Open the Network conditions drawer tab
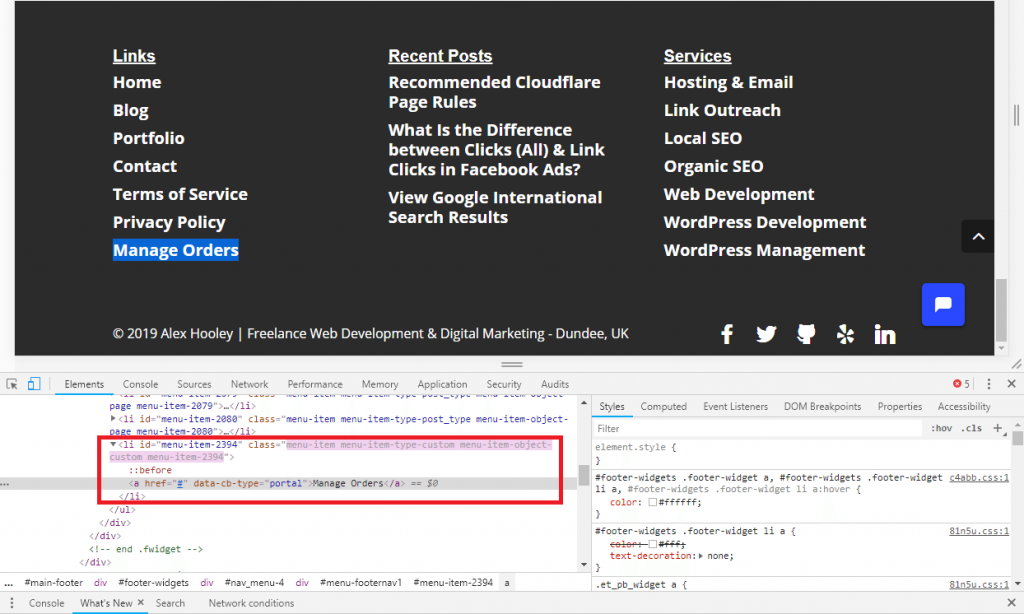 [x=251, y=603]
